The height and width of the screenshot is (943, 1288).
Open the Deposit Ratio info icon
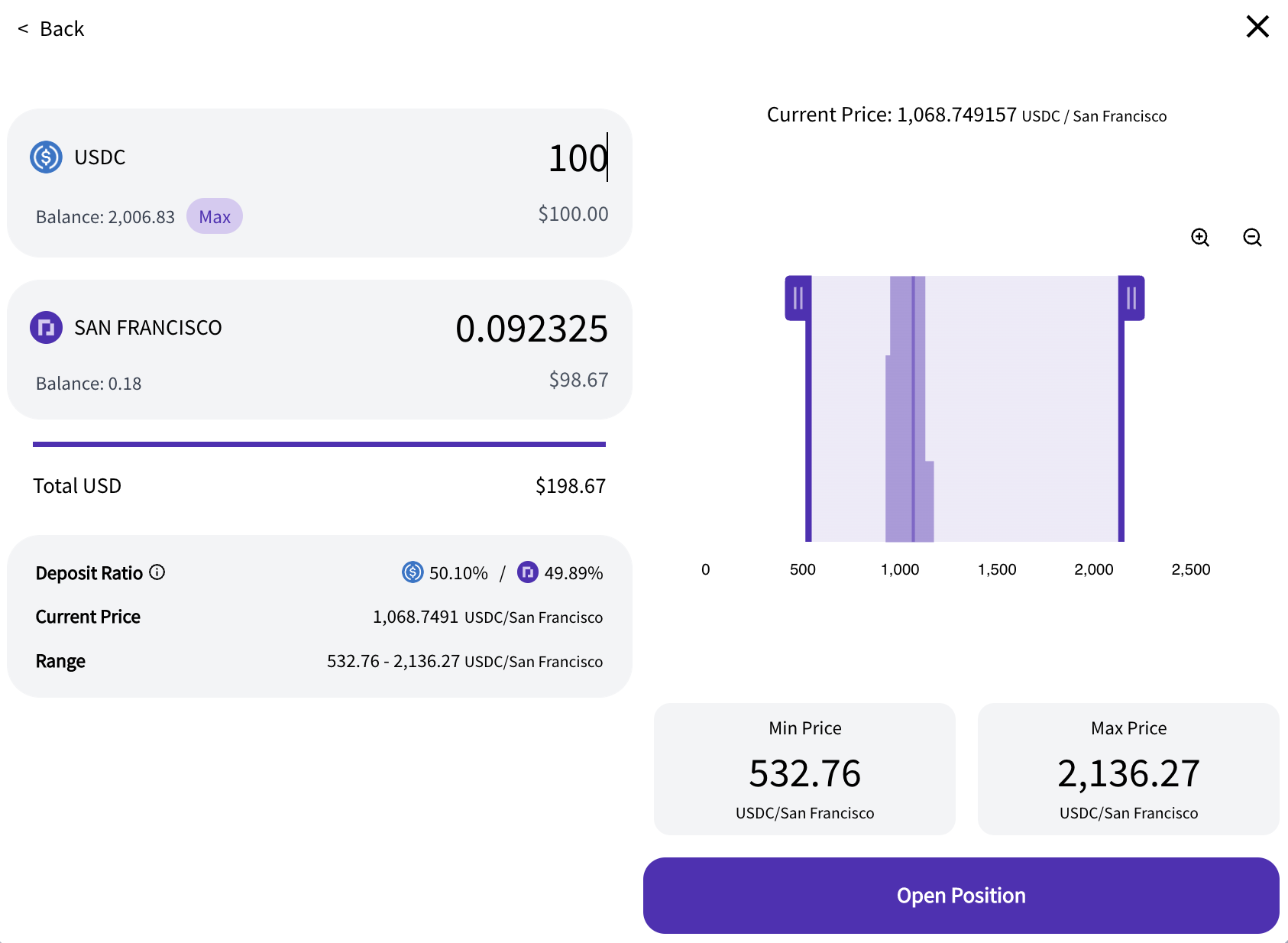(157, 572)
